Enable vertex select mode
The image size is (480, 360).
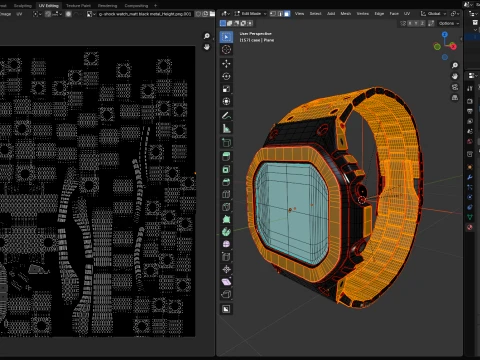tap(273, 14)
